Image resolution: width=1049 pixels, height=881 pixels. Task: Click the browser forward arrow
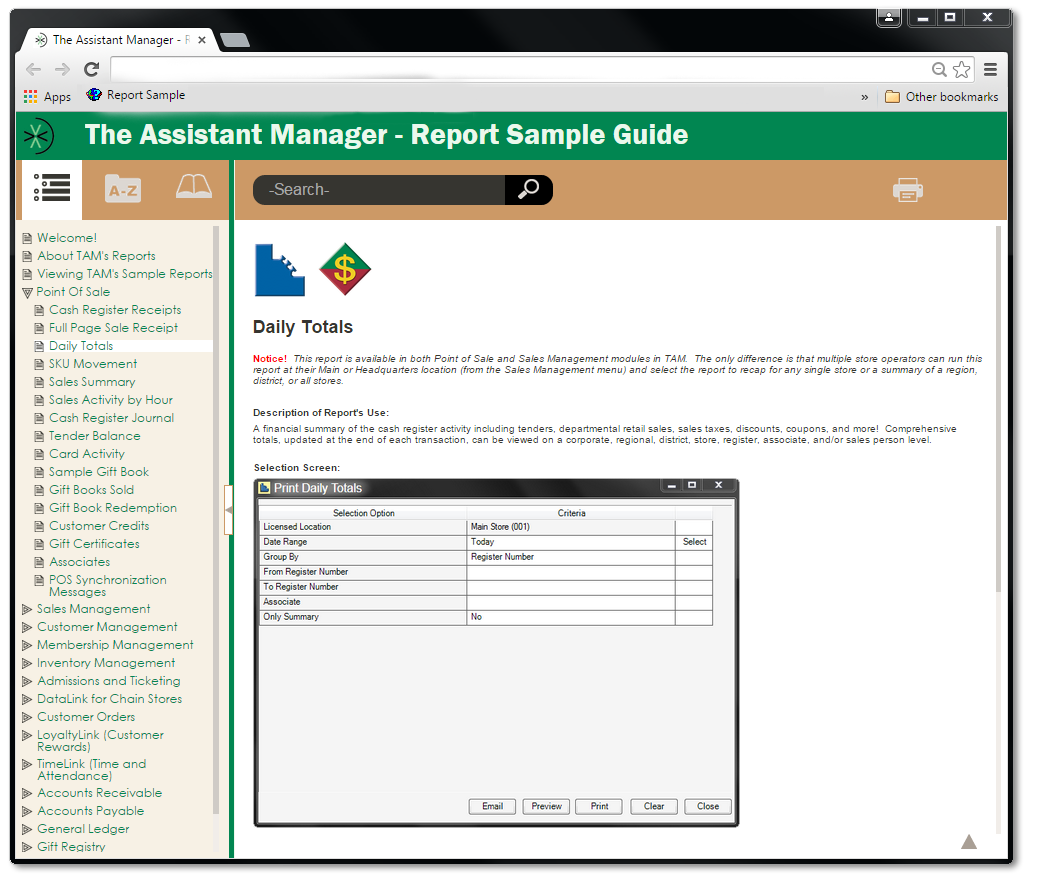62,70
